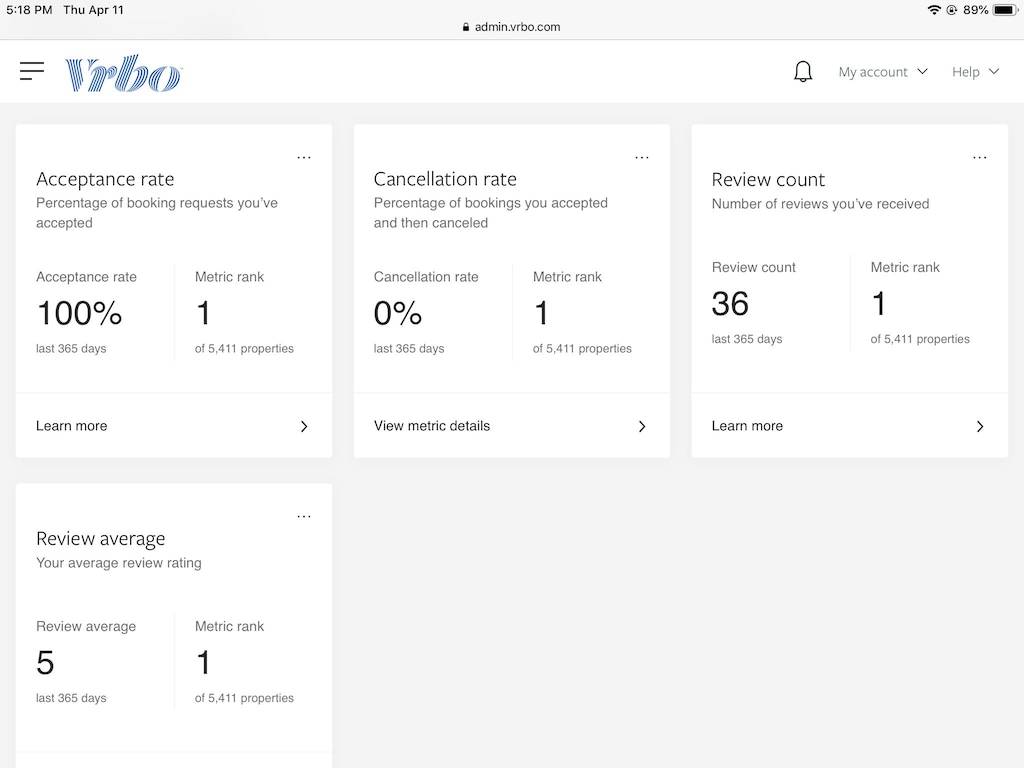Tap the admin.vrbo.com address bar
1024x768 pixels.
click(x=517, y=27)
